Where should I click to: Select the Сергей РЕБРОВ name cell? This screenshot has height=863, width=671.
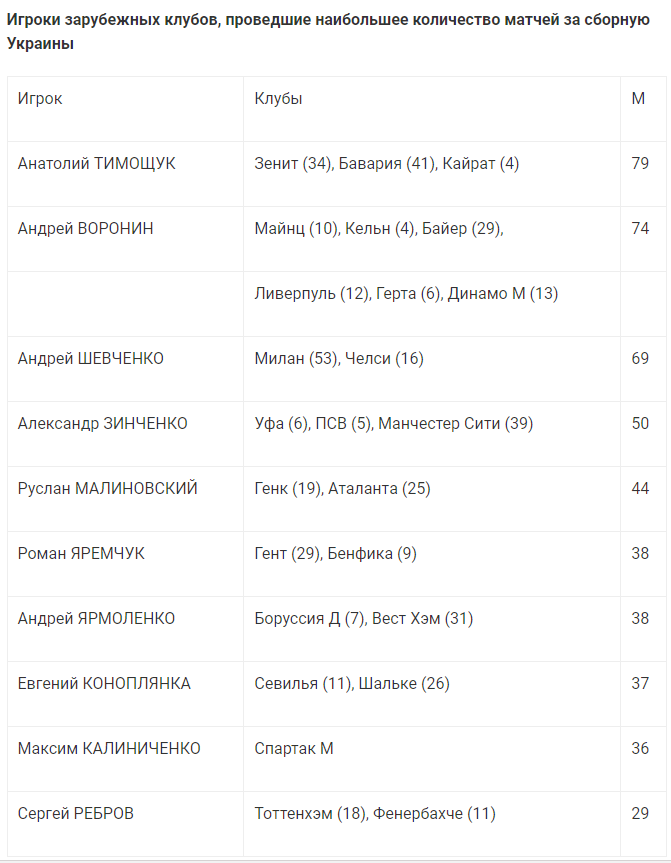click(x=76, y=814)
